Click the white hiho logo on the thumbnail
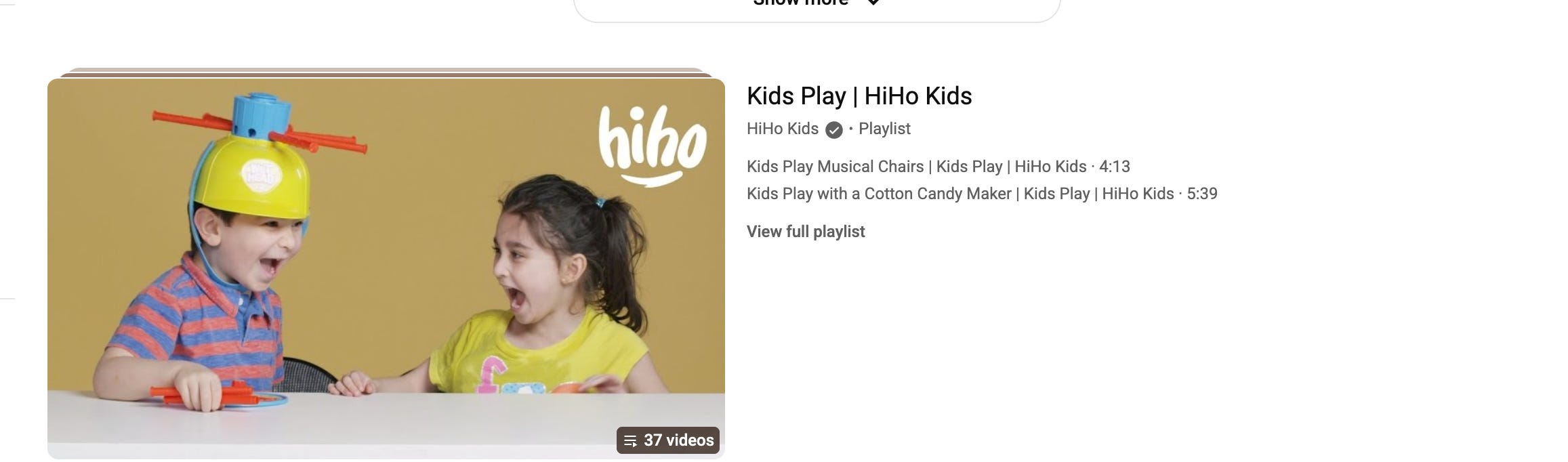 coord(652,145)
